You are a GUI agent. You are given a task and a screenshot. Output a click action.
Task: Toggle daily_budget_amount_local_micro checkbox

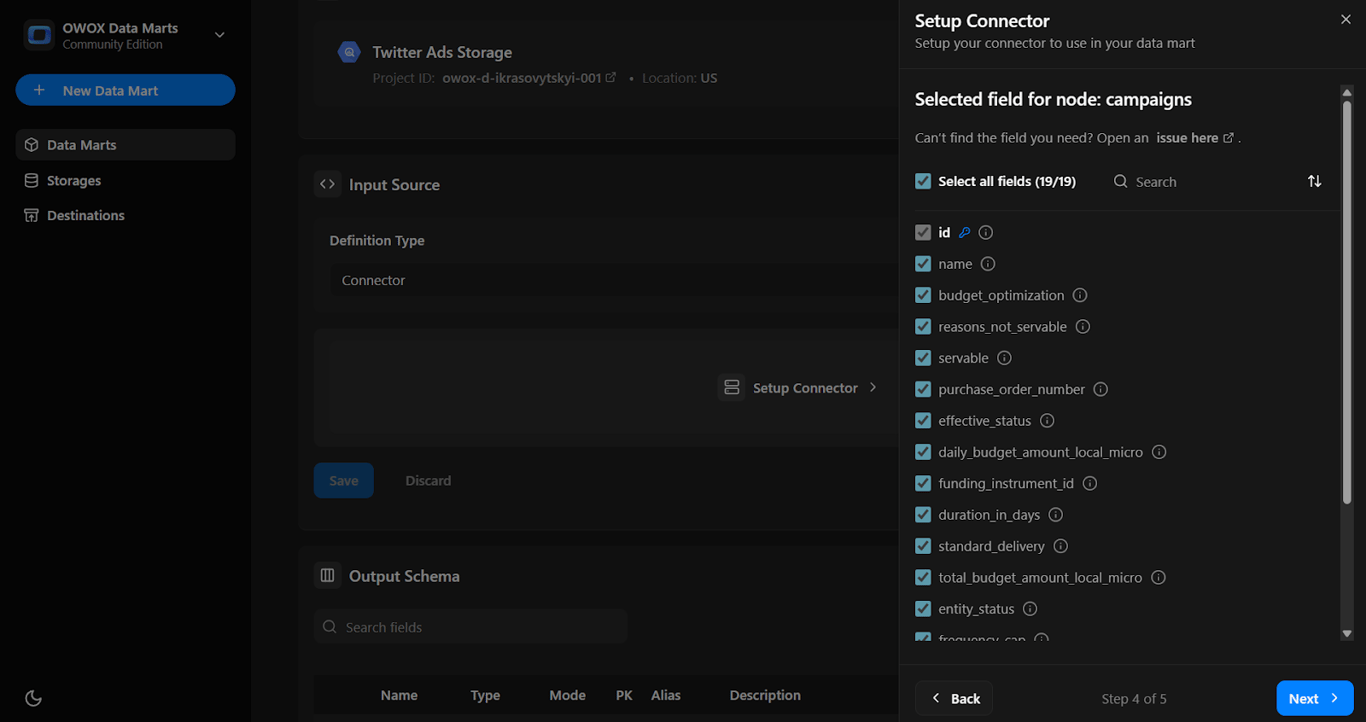(x=923, y=452)
